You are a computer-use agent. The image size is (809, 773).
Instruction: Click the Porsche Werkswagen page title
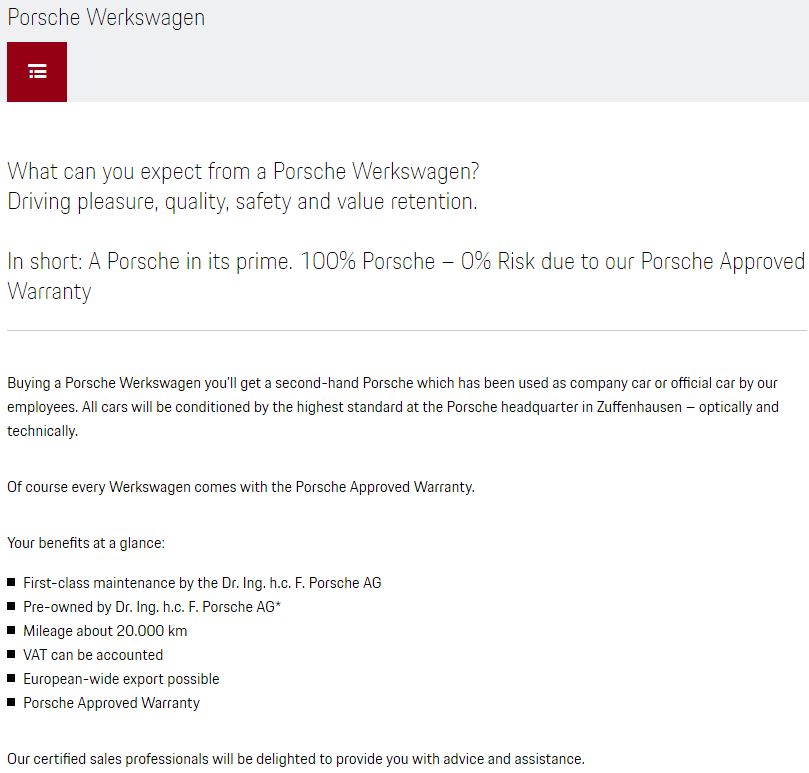[106, 18]
